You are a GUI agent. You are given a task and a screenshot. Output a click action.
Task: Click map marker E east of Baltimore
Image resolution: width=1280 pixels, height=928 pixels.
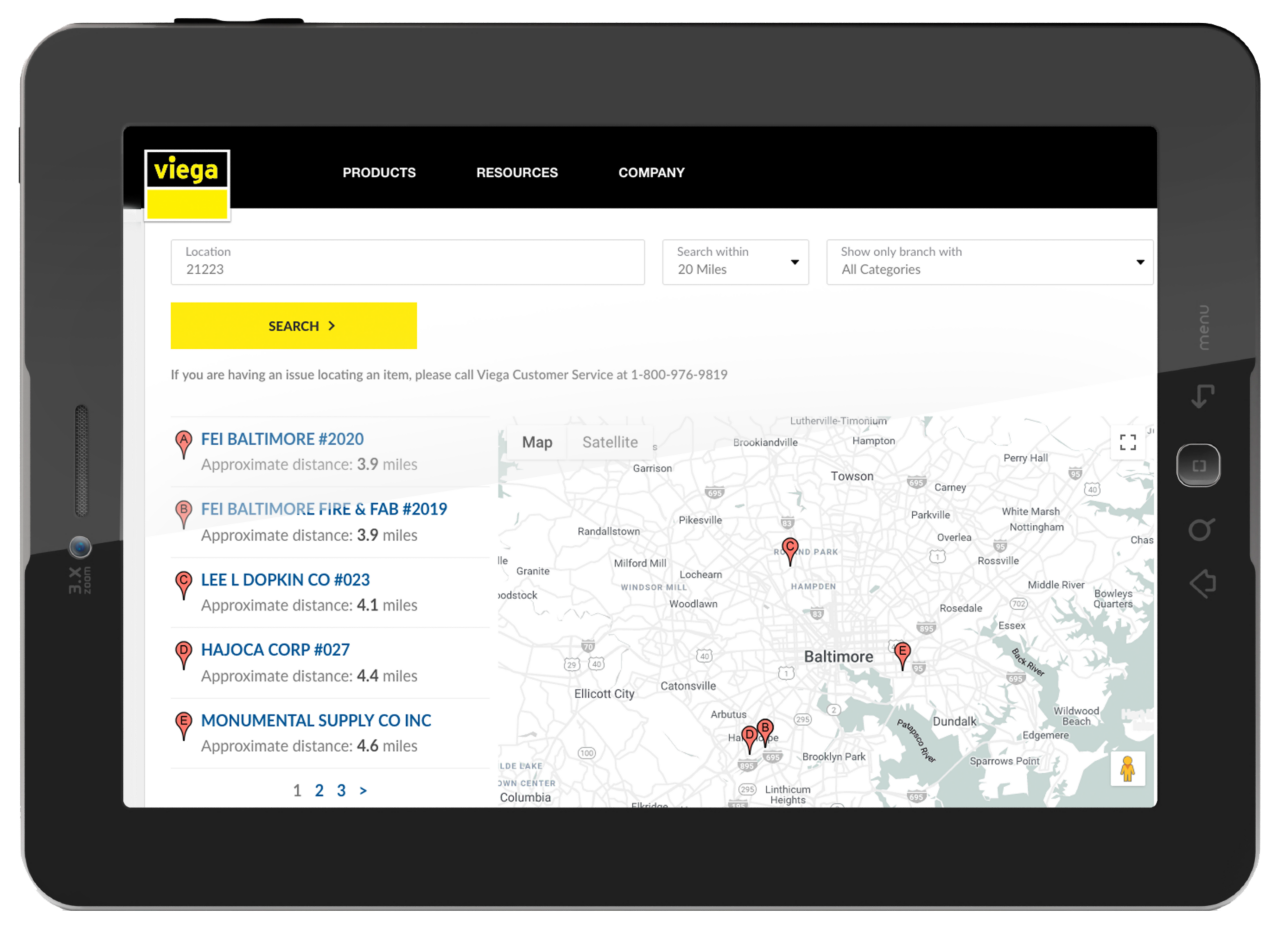[x=902, y=655]
